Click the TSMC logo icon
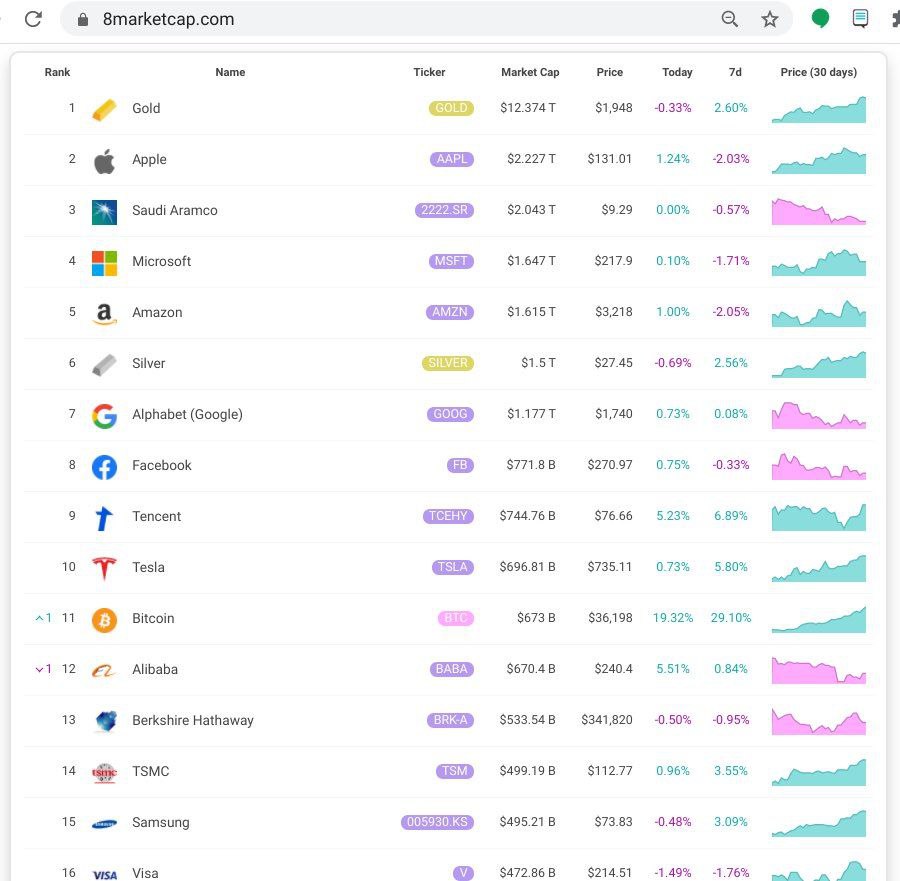The image size is (900, 881). (104, 773)
